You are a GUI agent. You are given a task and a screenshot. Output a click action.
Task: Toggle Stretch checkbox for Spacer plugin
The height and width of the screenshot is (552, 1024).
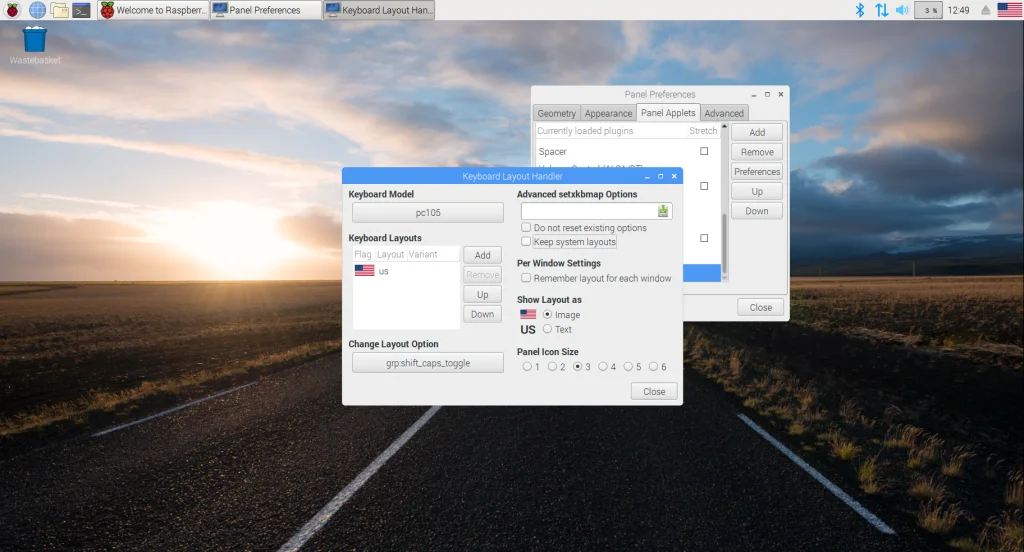point(704,151)
